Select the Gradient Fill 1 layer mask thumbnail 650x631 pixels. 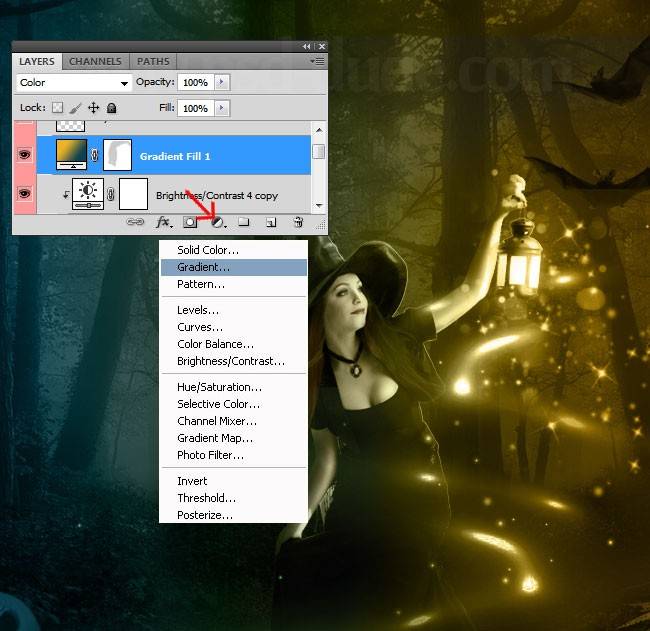pyautogui.click(x=118, y=155)
